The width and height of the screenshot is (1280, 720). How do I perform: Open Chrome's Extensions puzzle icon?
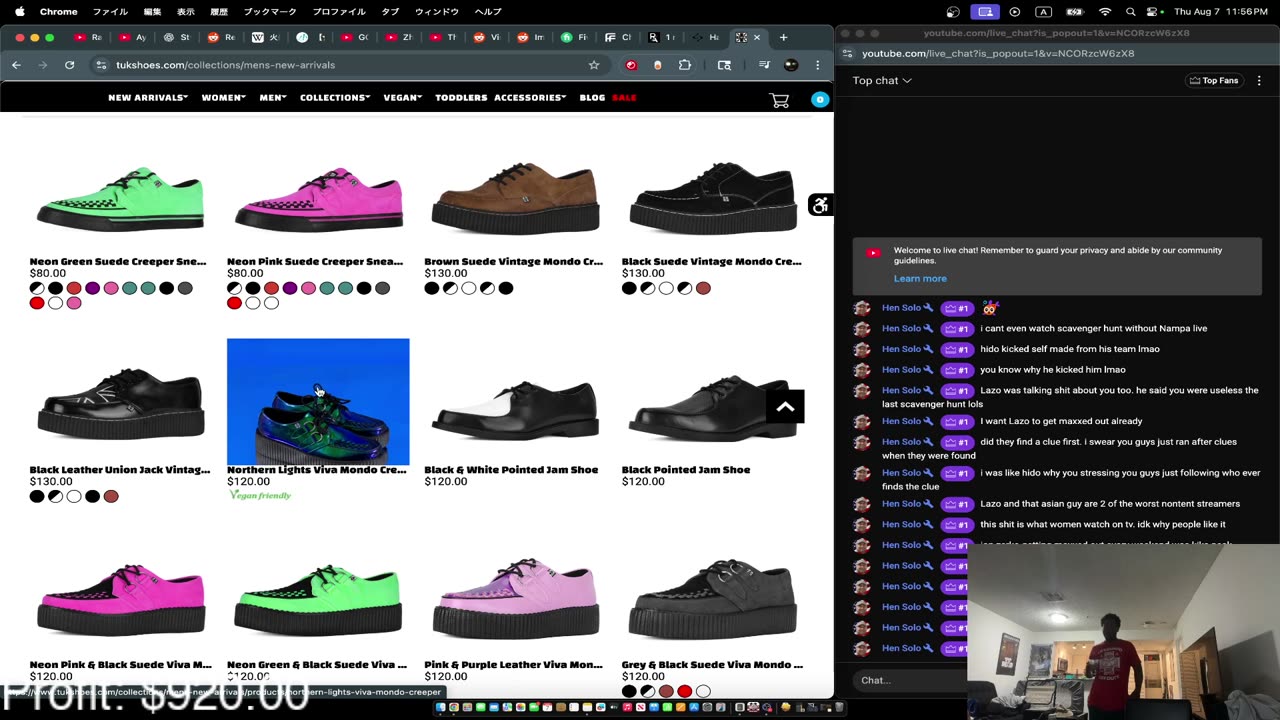pyautogui.click(x=685, y=65)
